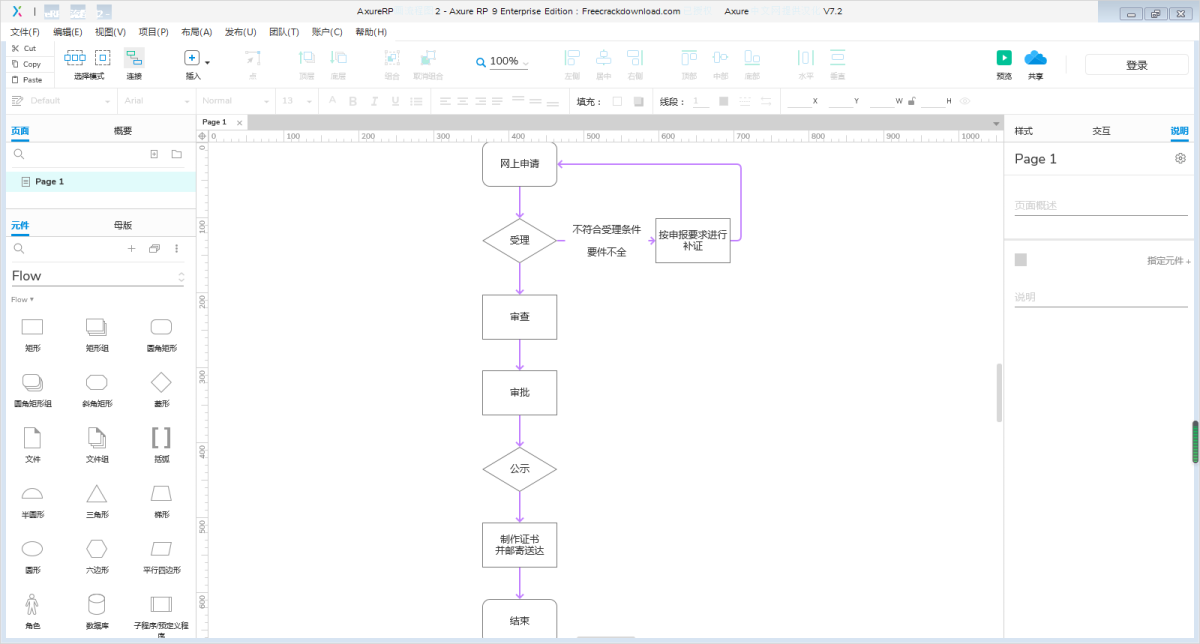1200x644 pixels.
Task: Click the add page icon in pages panel
Action: (x=154, y=154)
